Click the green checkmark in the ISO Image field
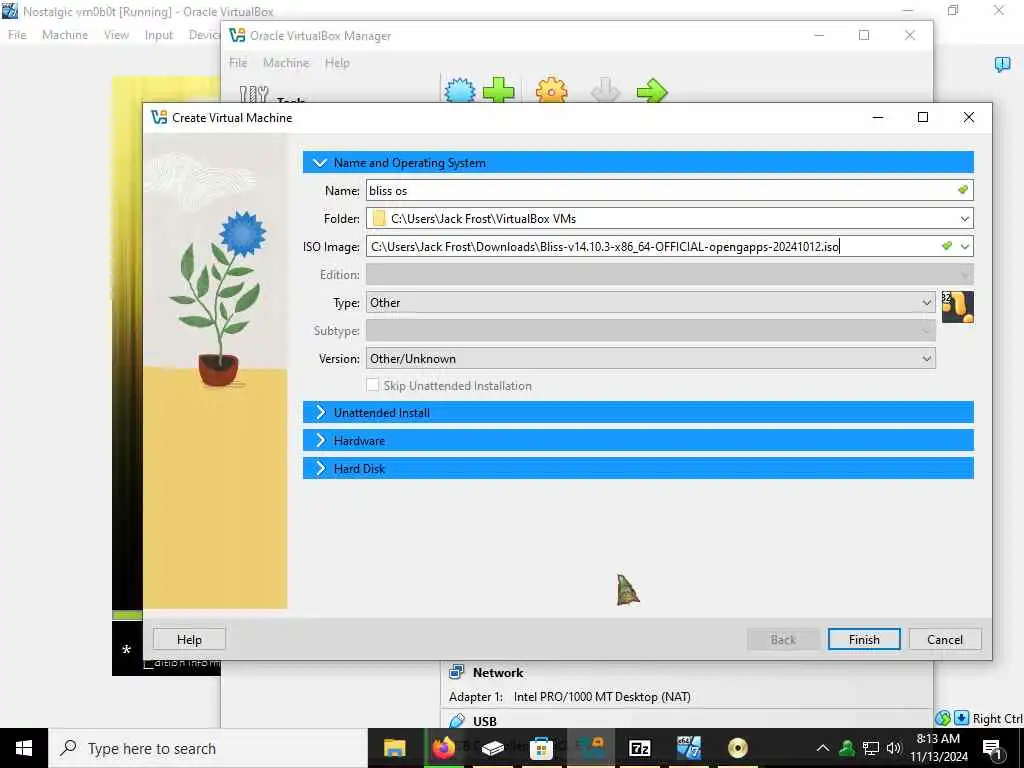Viewport: 1024px width, 768px height. pos(947,246)
